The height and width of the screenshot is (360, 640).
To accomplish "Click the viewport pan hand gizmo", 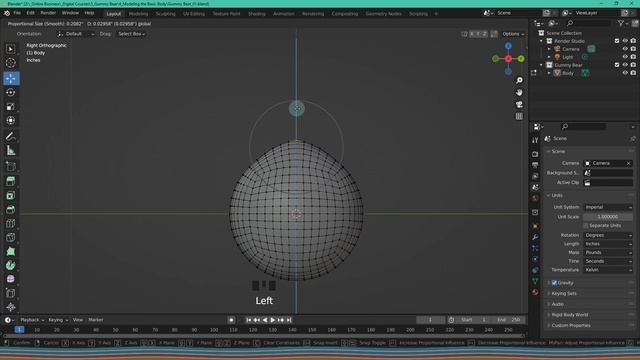I will point(519,93).
